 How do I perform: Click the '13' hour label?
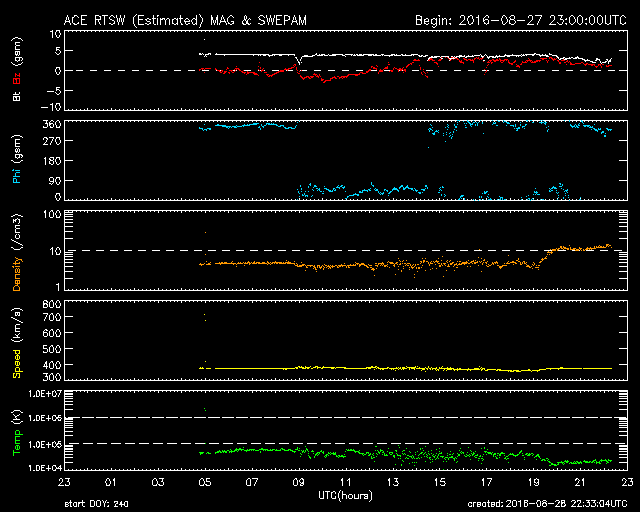click(x=393, y=482)
